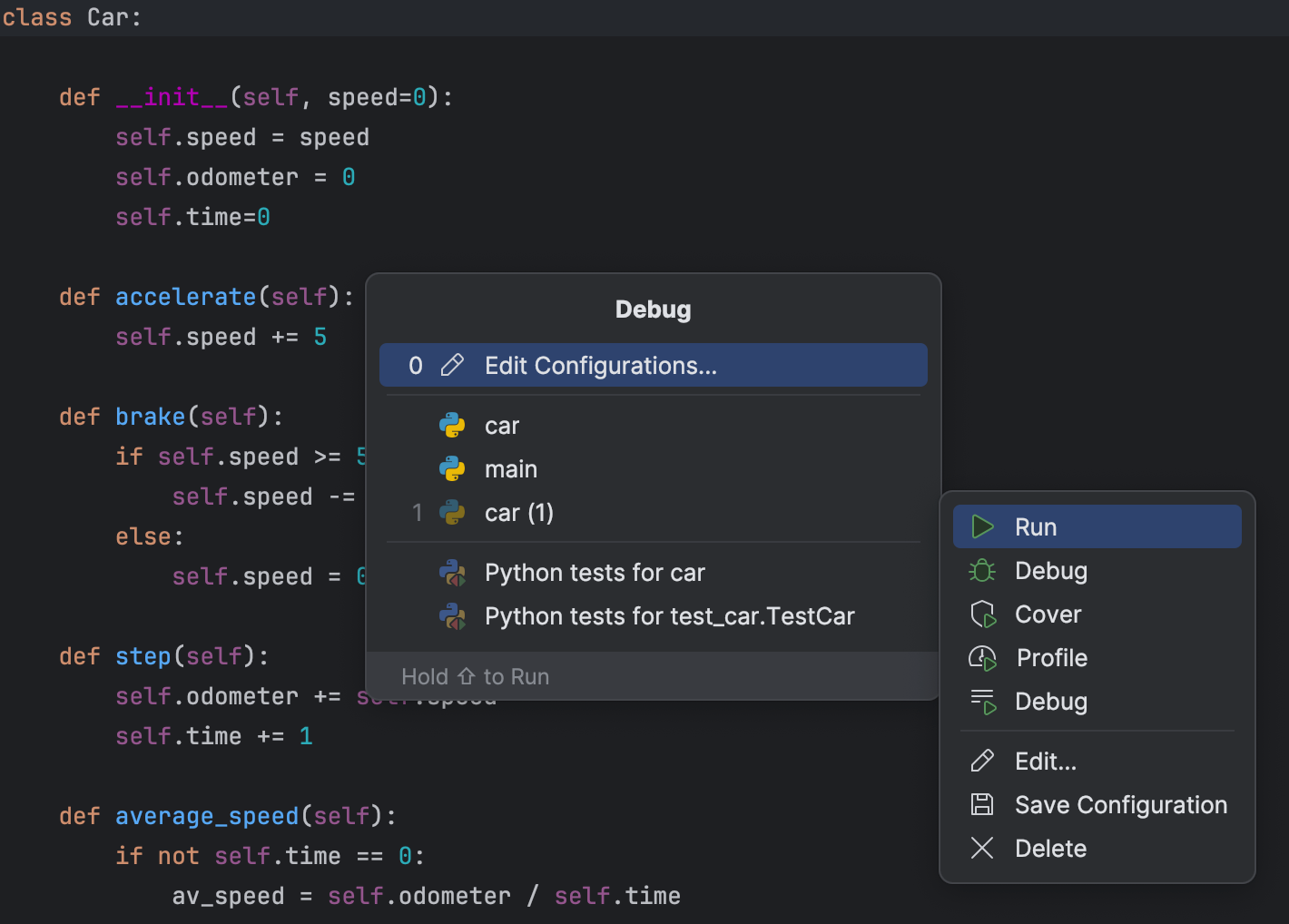The height and width of the screenshot is (924, 1289).
Task: Click the X icon beside Delete
Action: (983, 848)
